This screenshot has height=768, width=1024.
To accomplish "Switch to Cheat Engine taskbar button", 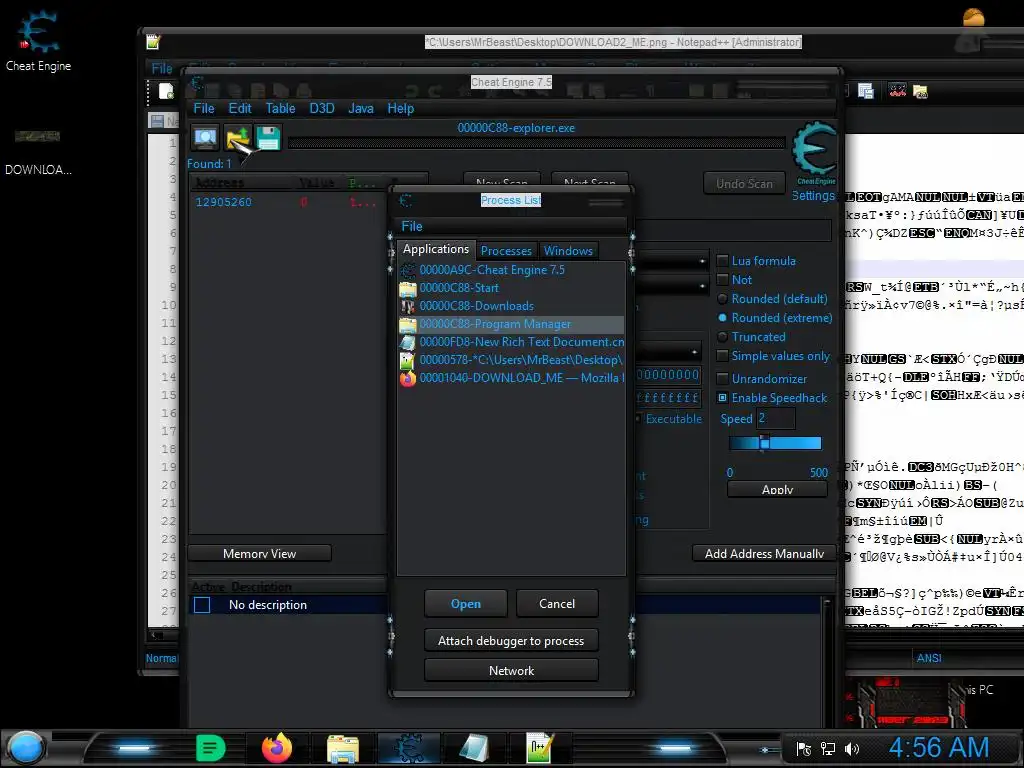I will [x=409, y=748].
